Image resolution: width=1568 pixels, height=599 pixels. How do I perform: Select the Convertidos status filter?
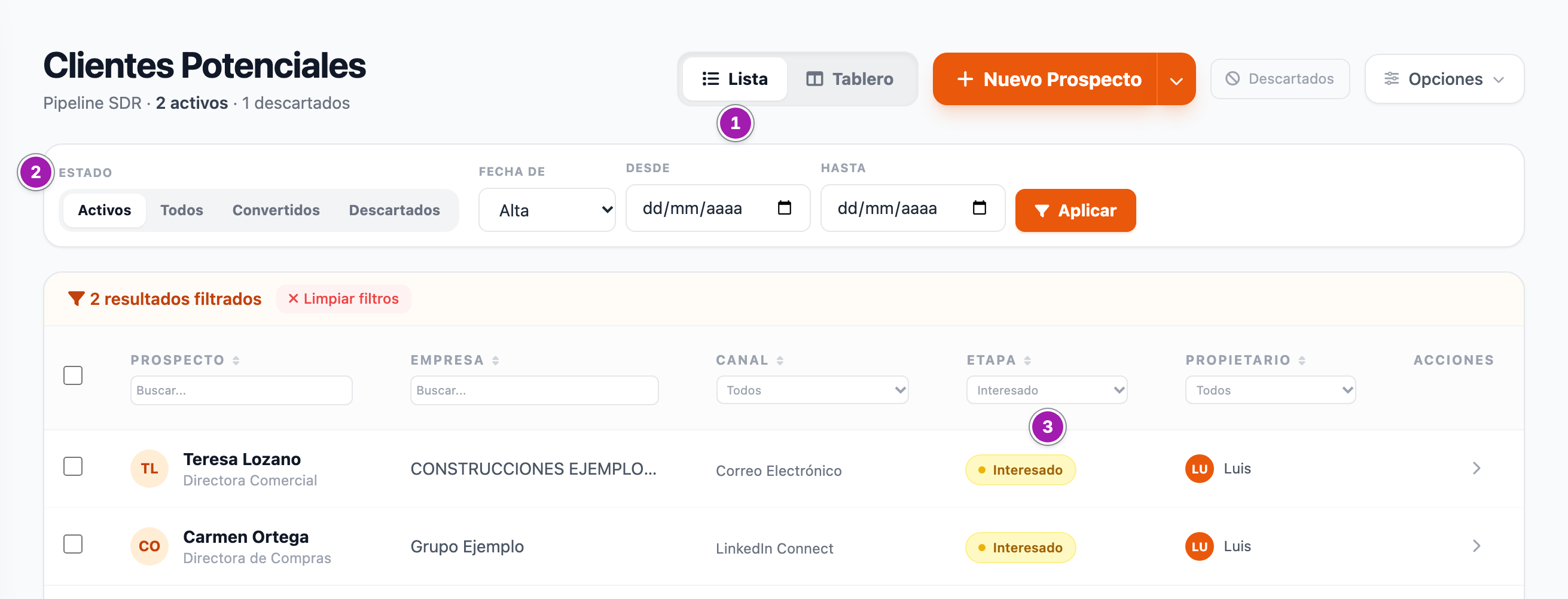point(276,210)
